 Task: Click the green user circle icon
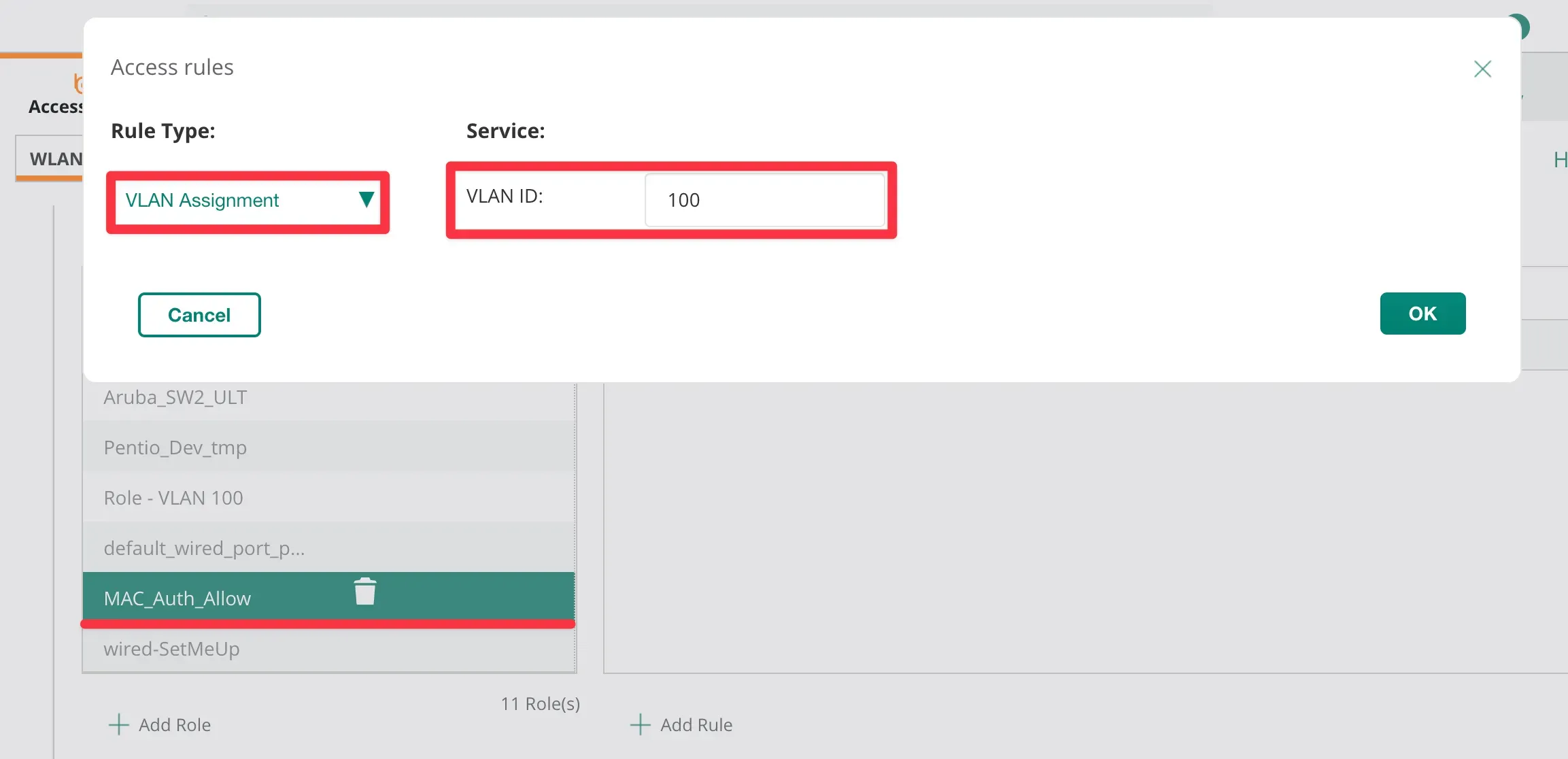pyautogui.click(x=1524, y=26)
